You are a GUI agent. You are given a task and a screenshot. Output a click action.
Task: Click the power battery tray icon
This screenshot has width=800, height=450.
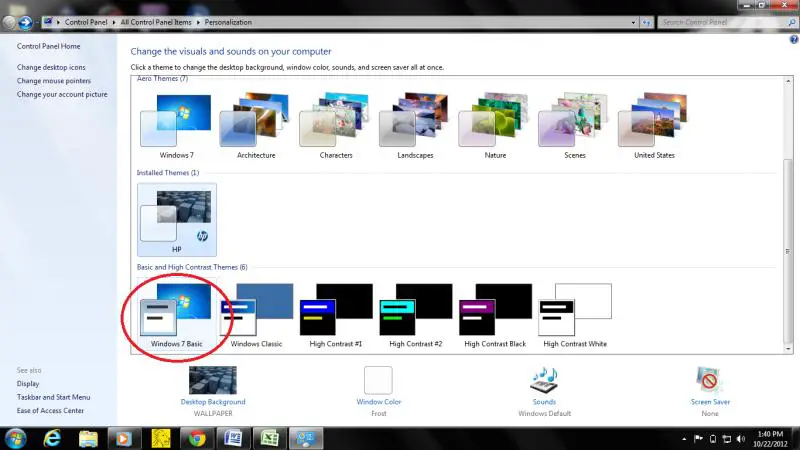[713, 439]
